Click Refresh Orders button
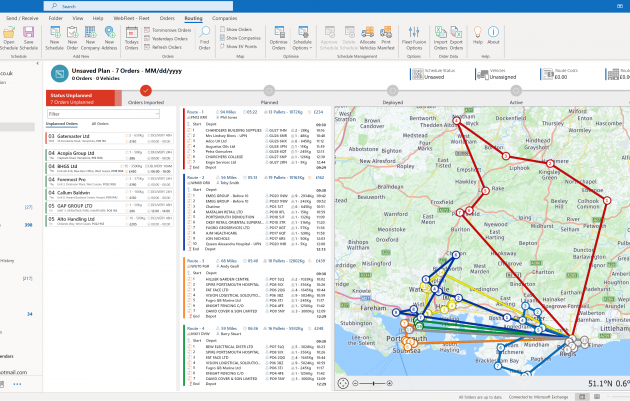Viewport: 630px width, 401px height. pos(168,46)
